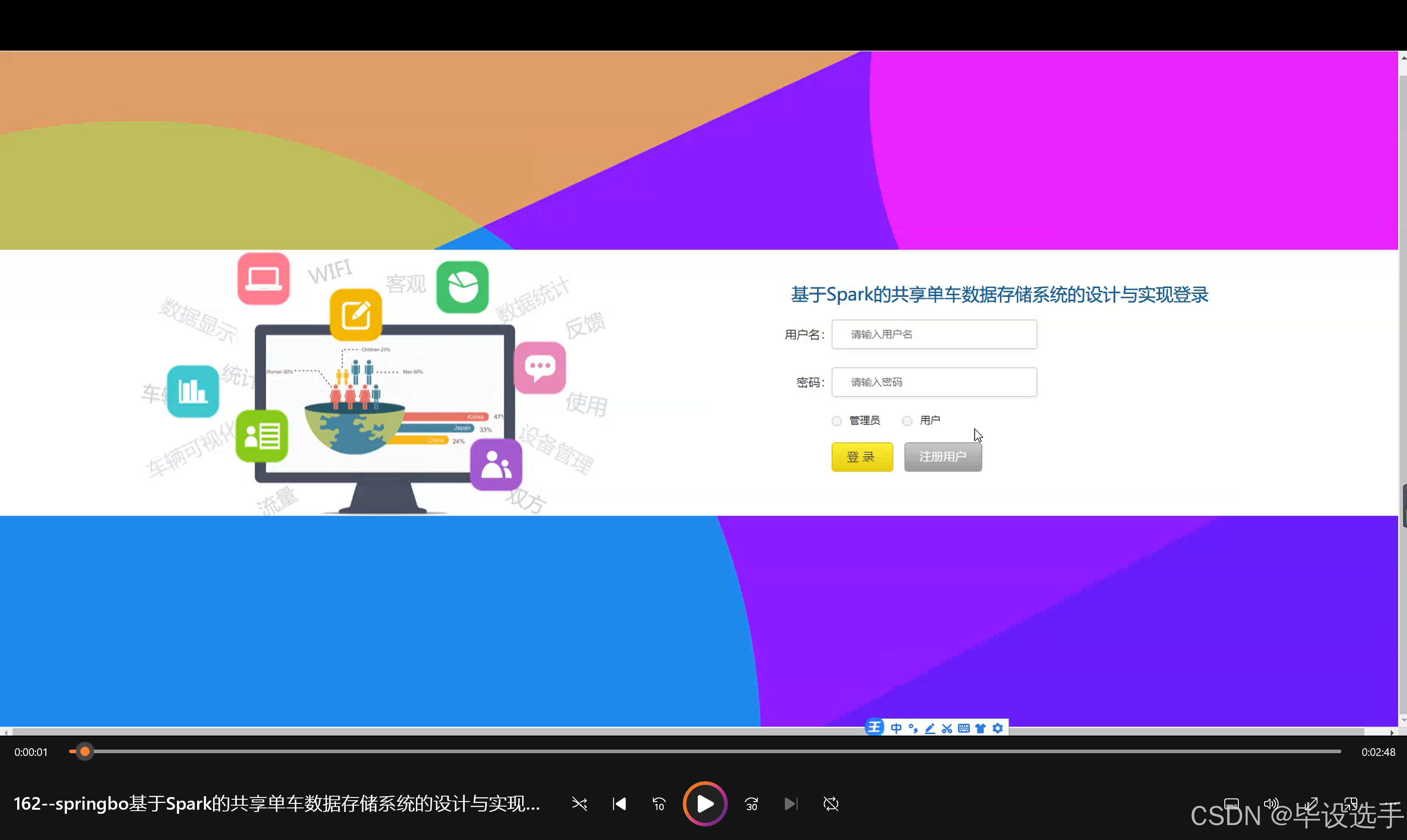Switch the player to full screen
This screenshot has width=1407, height=840.
[1311, 804]
